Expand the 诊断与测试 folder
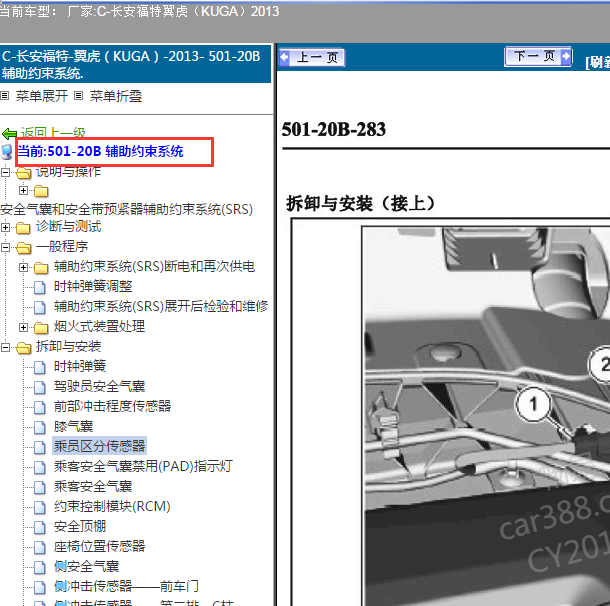The width and height of the screenshot is (610, 606). pyautogui.click(x=5, y=227)
